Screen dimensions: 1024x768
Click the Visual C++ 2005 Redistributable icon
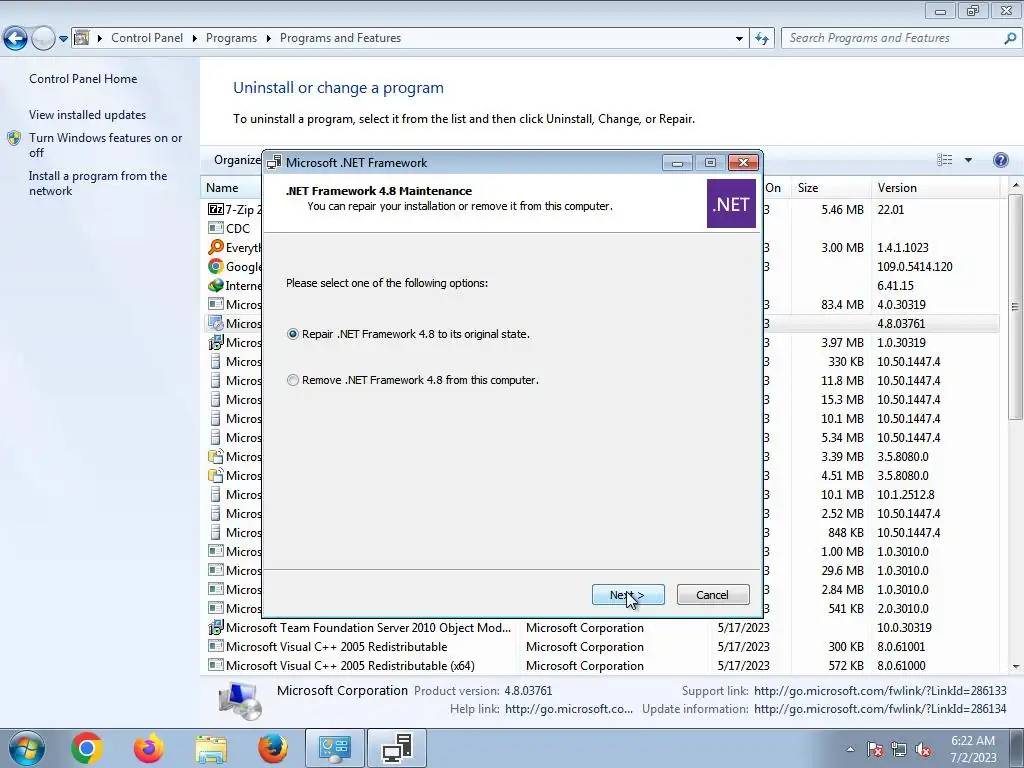[216, 647]
